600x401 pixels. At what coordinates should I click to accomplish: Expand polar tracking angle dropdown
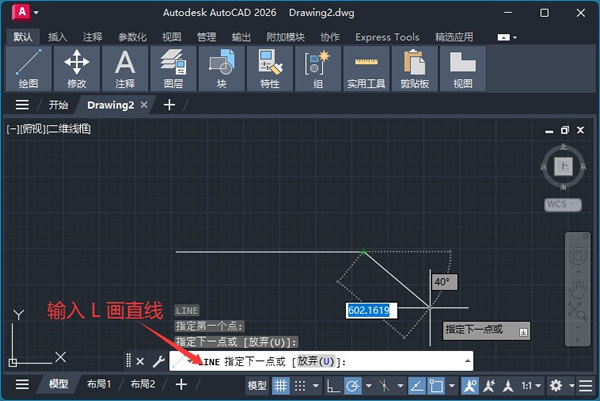point(369,385)
